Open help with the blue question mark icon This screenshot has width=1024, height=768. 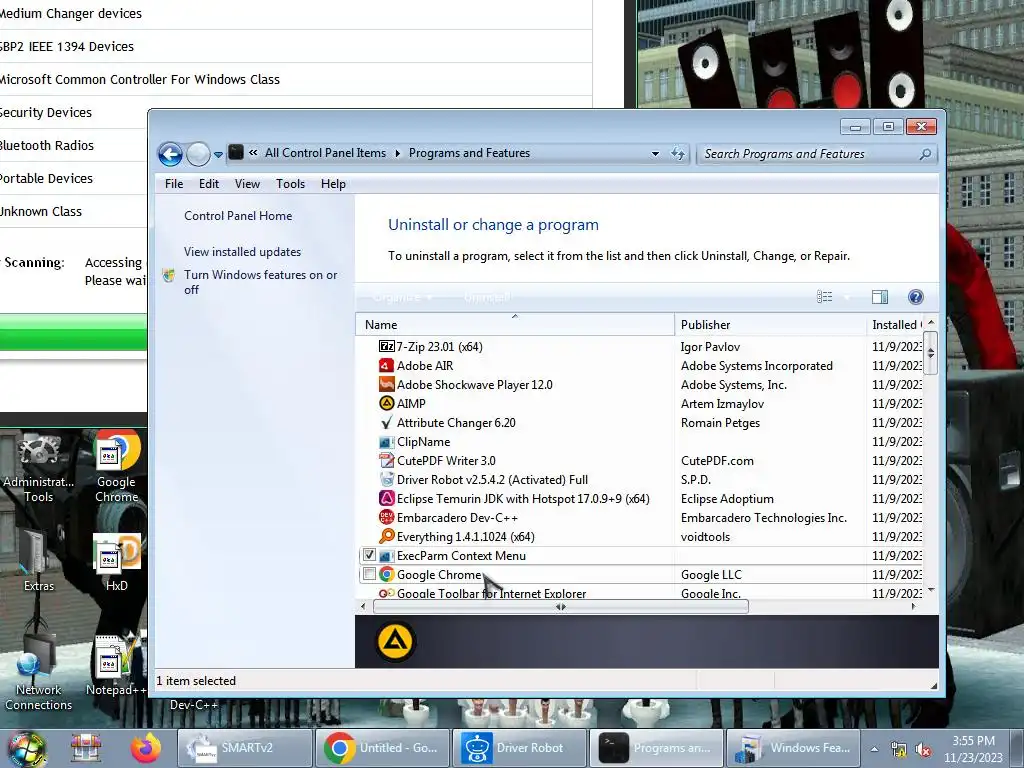(916, 297)
